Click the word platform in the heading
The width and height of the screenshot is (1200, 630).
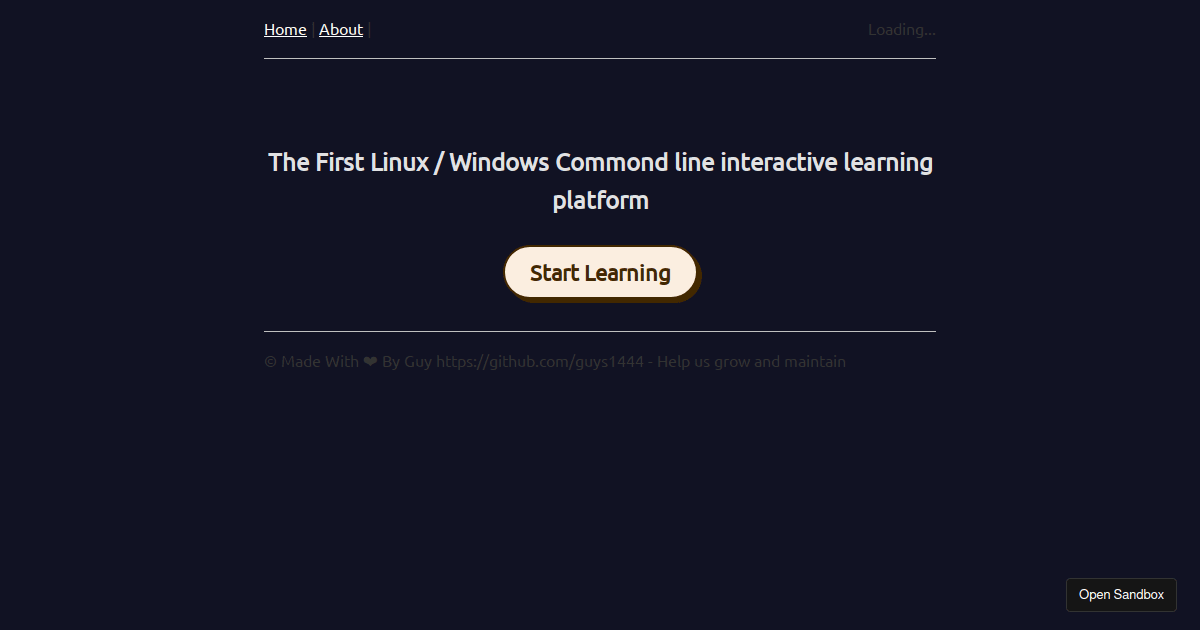[x=600, y=199]
